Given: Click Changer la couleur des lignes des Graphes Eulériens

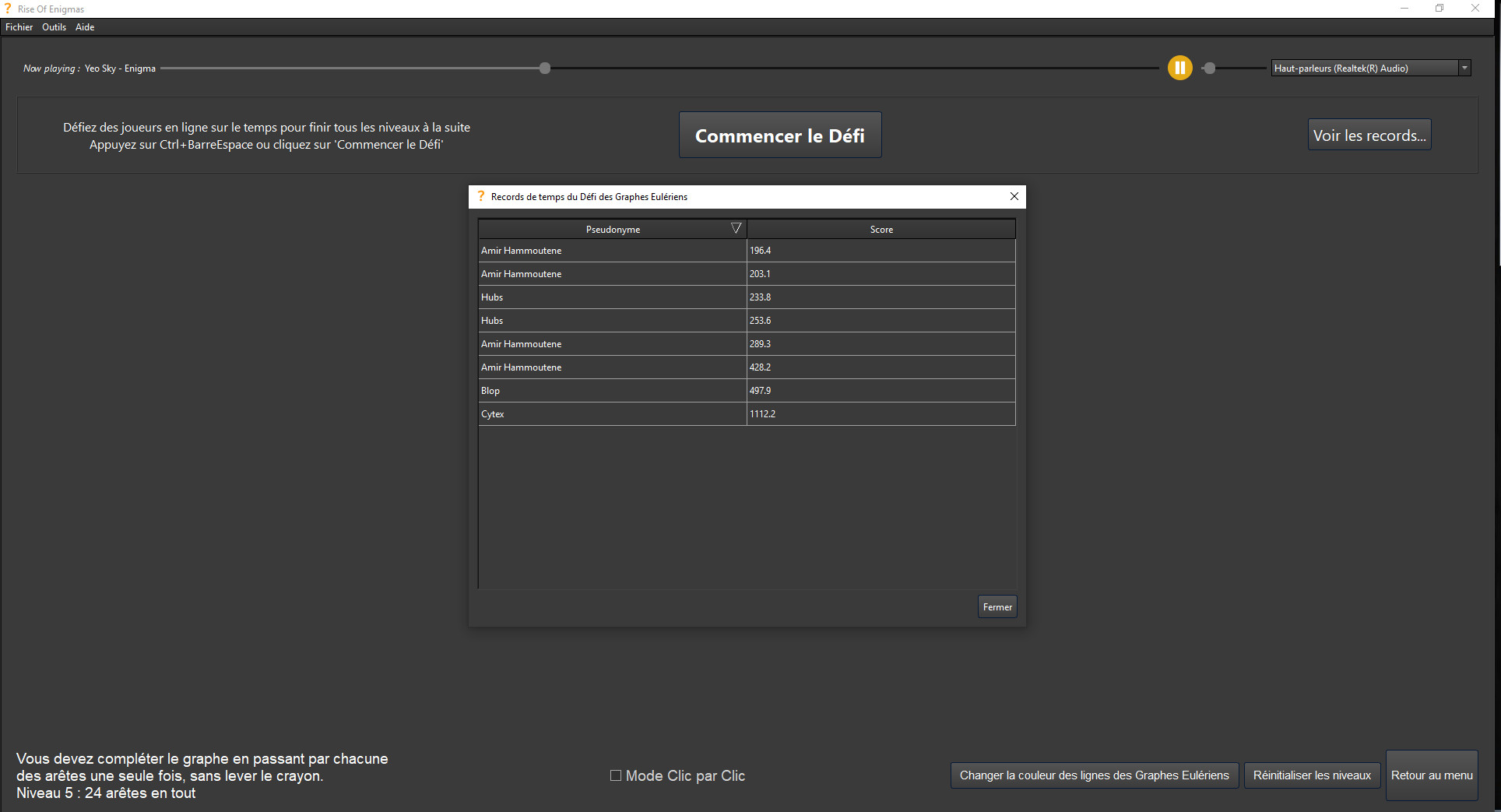Looking at the screenshot, I should pos(1093,775).
